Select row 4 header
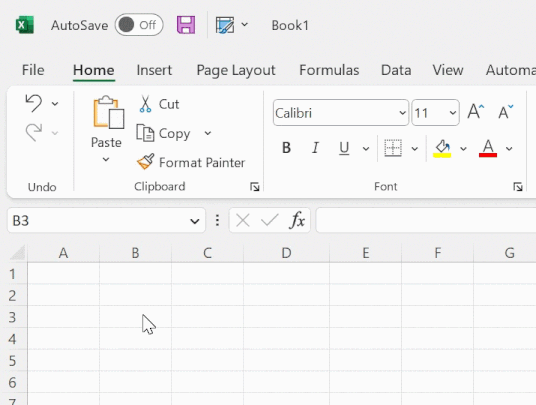 pos(13,339)
